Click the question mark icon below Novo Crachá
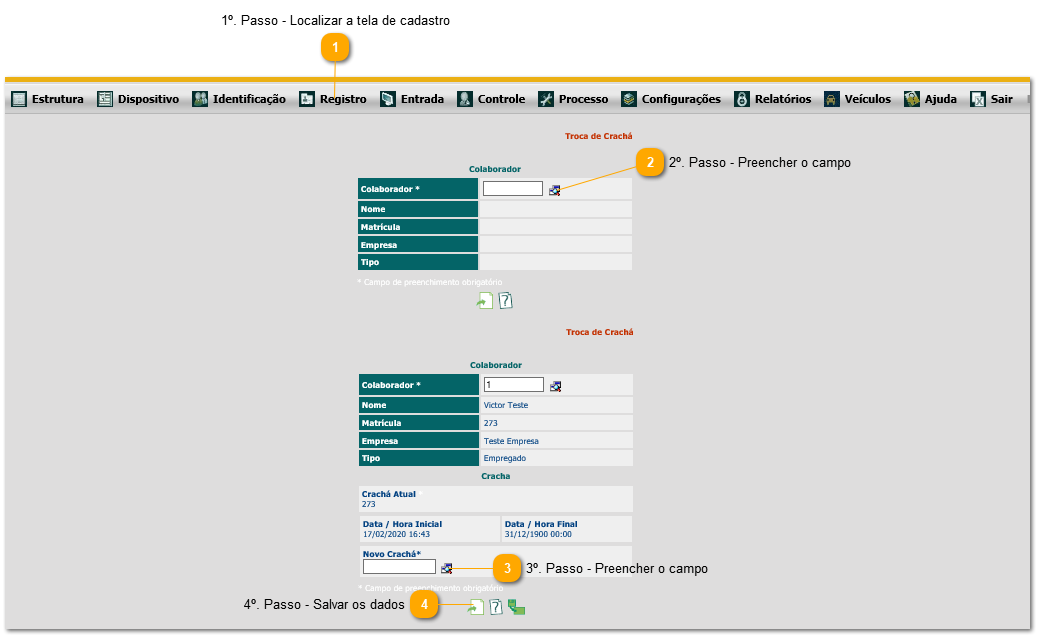The image size is (1039, 638). (495, 606)
